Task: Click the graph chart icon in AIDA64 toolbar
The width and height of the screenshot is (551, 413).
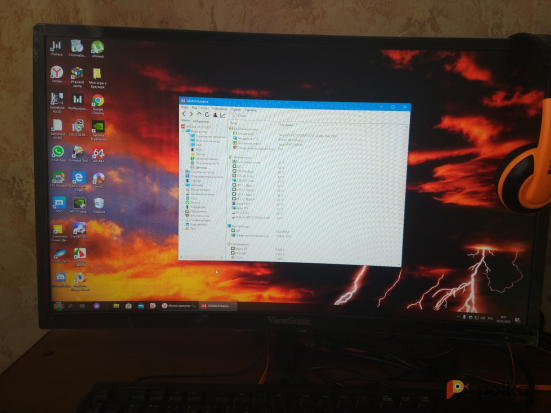Action: 222,115
